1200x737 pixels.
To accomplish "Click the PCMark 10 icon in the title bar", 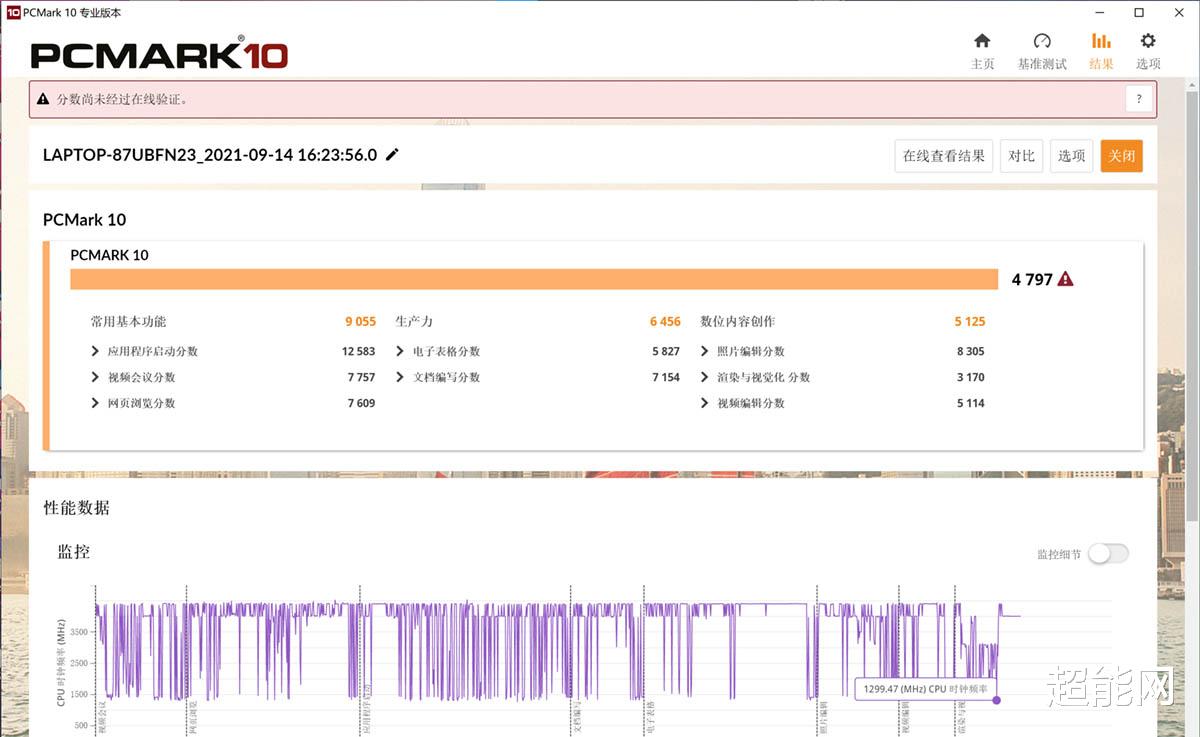I will coord(12,12).
